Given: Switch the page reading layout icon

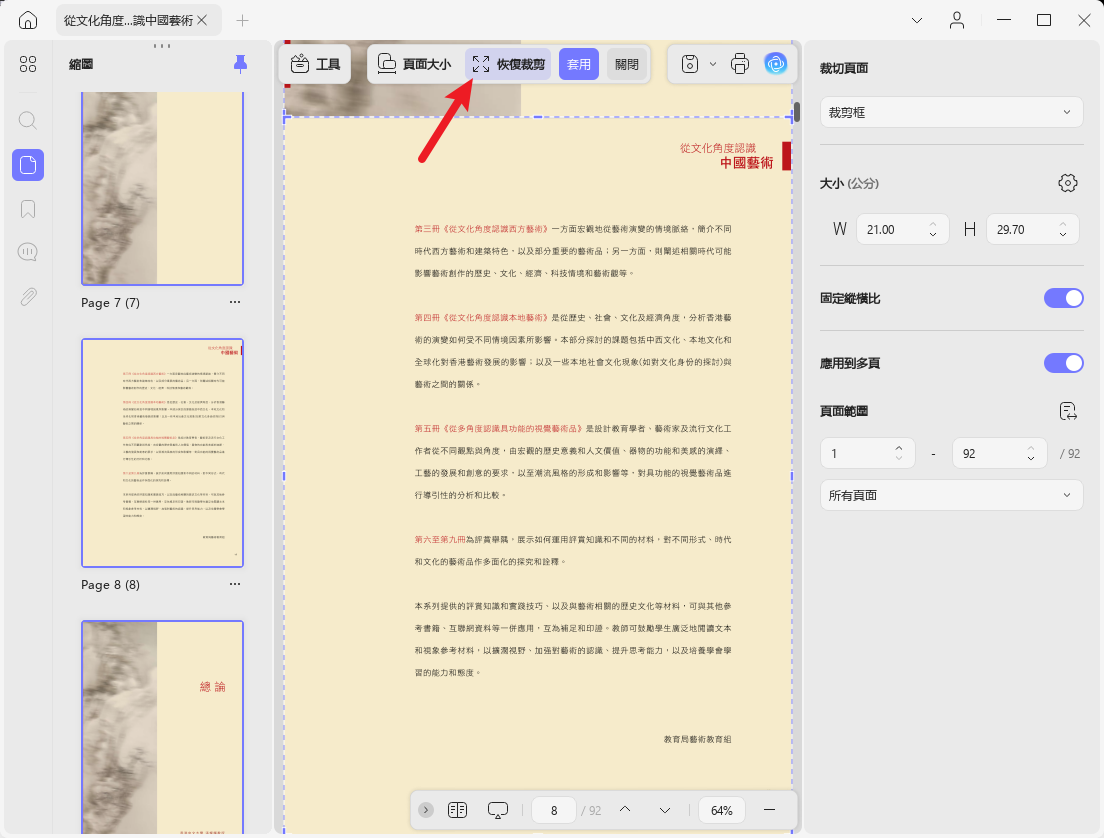Looking at the screenshot, I should click(458, 810).
